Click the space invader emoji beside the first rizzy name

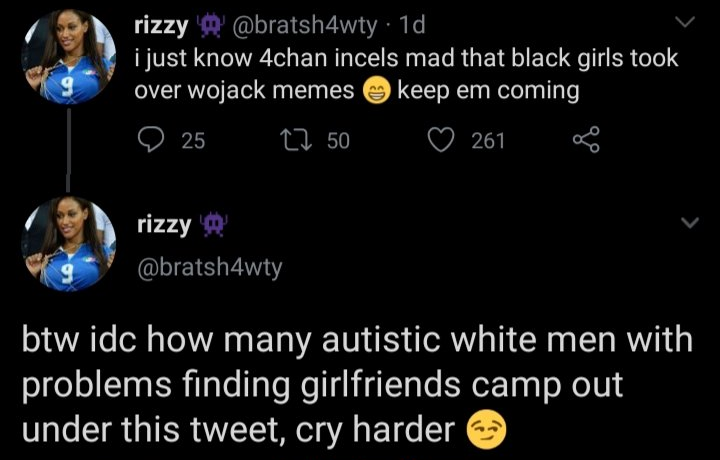coord(210,25)
